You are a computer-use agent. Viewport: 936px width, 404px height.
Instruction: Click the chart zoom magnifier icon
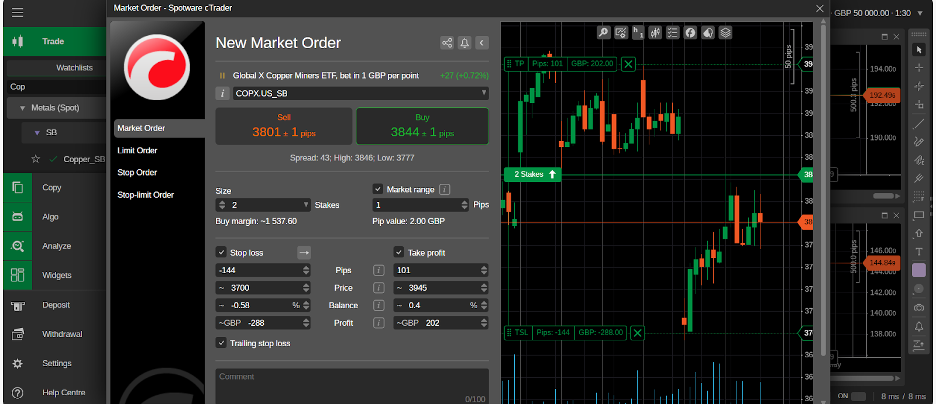click(x=604, y=32)
